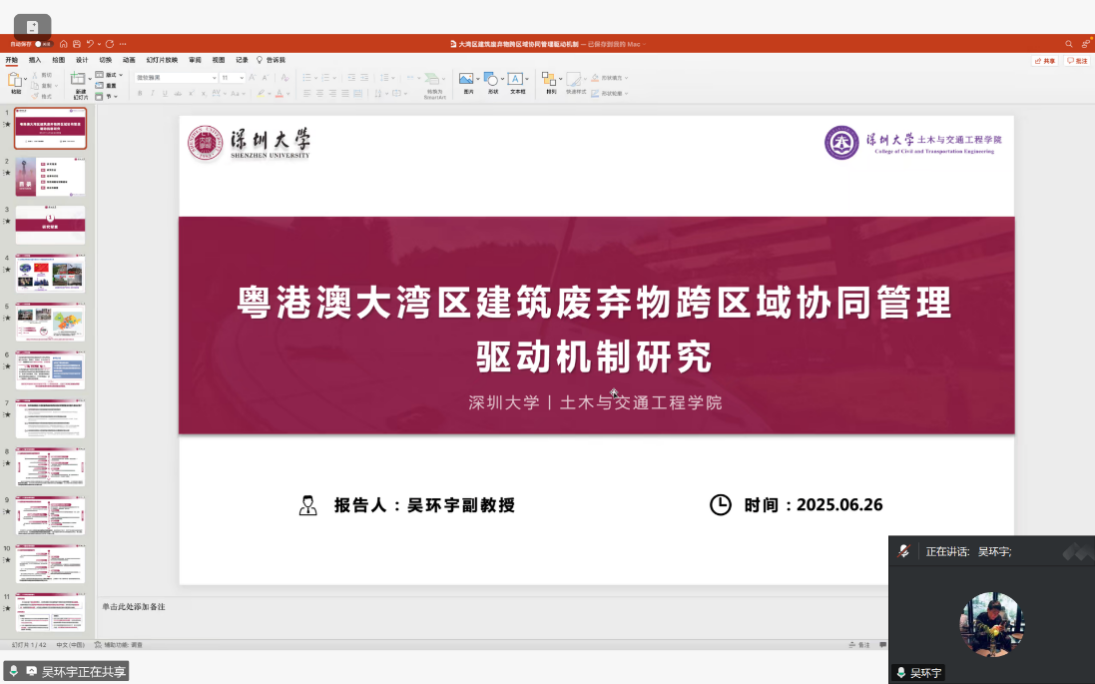Select slide 5 thumbnail in the panel
Image resolution: width=1095 pixels, height=684 pixels.
pos(50,322)
